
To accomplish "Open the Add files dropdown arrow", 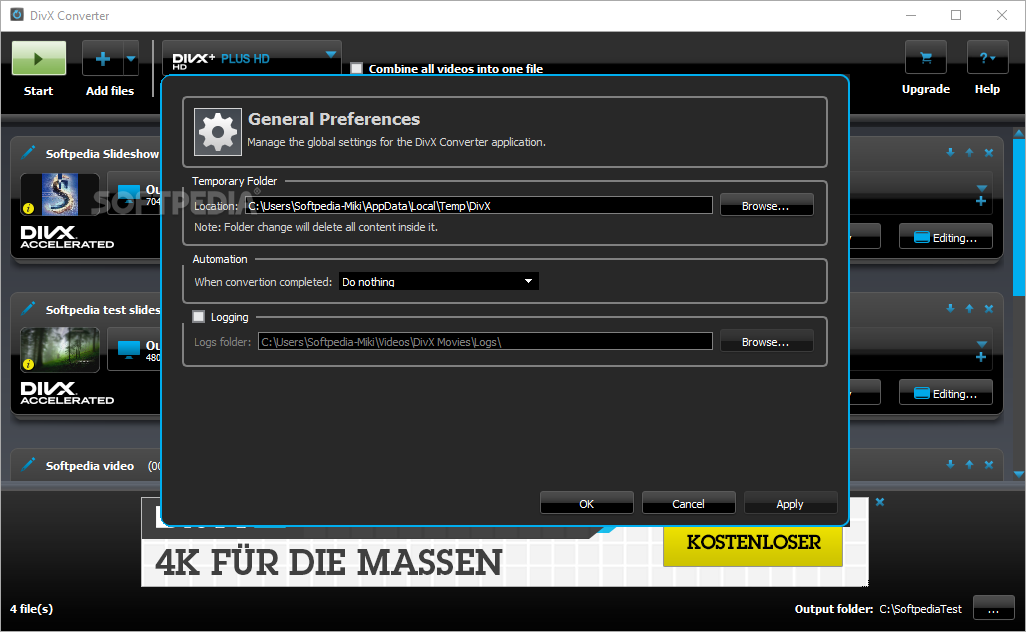I will [131, 59].
